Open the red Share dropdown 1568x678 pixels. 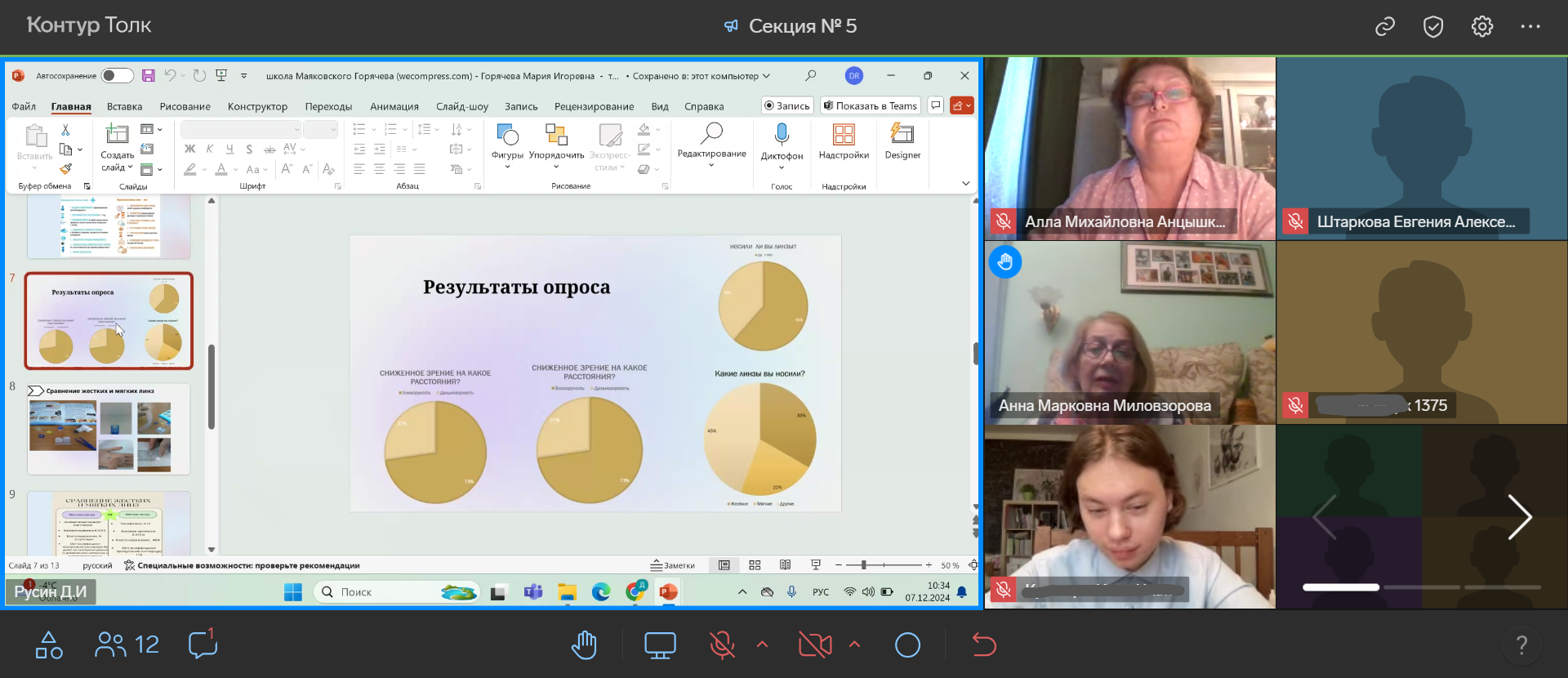[962, 105]
